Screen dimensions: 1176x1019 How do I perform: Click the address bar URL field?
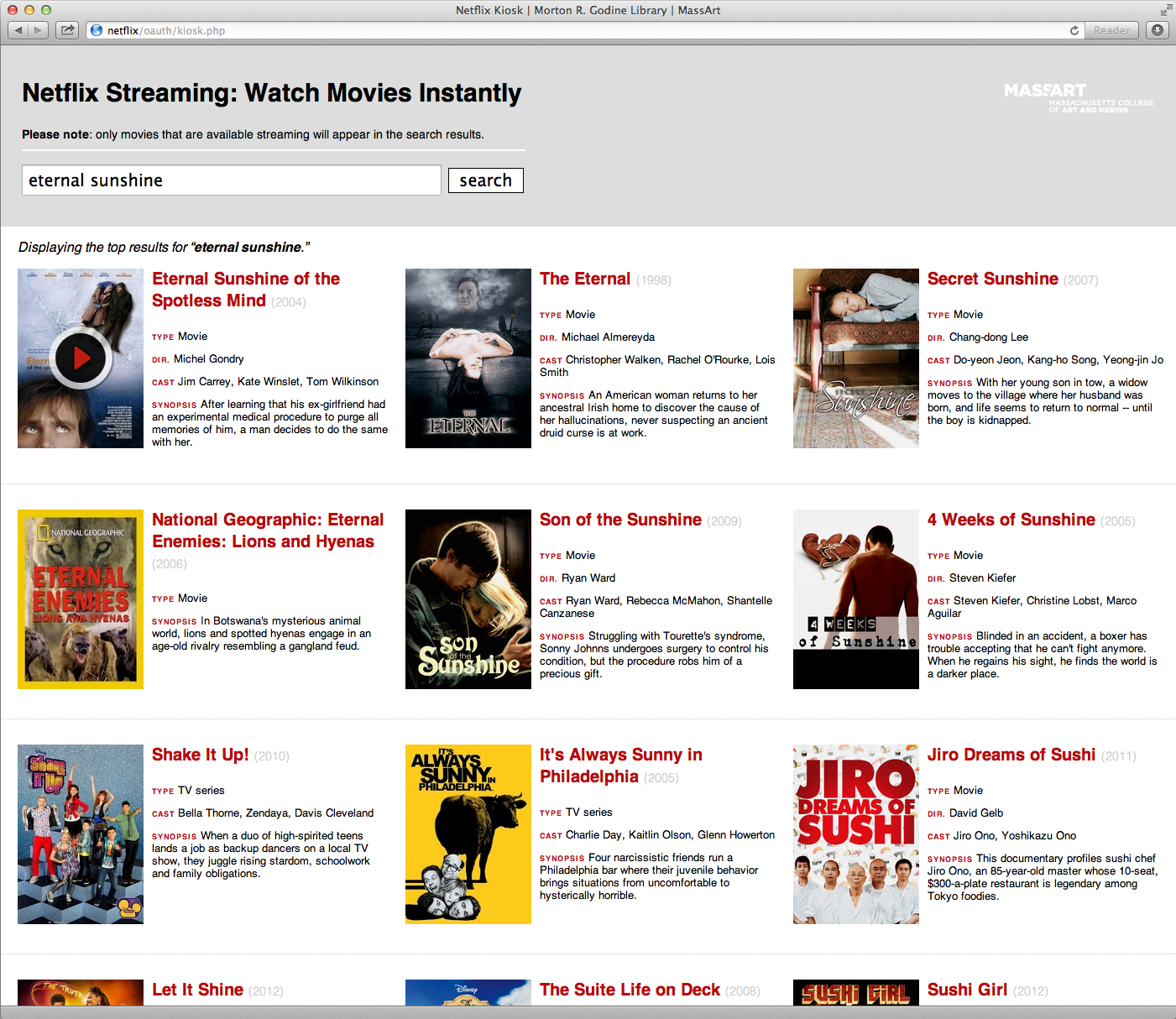[585, 30]
